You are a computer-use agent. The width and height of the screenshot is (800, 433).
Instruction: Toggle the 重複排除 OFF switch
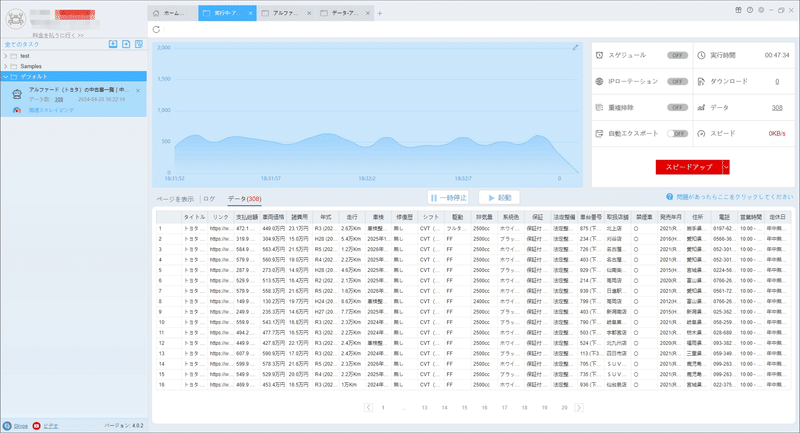click(678, 108)
